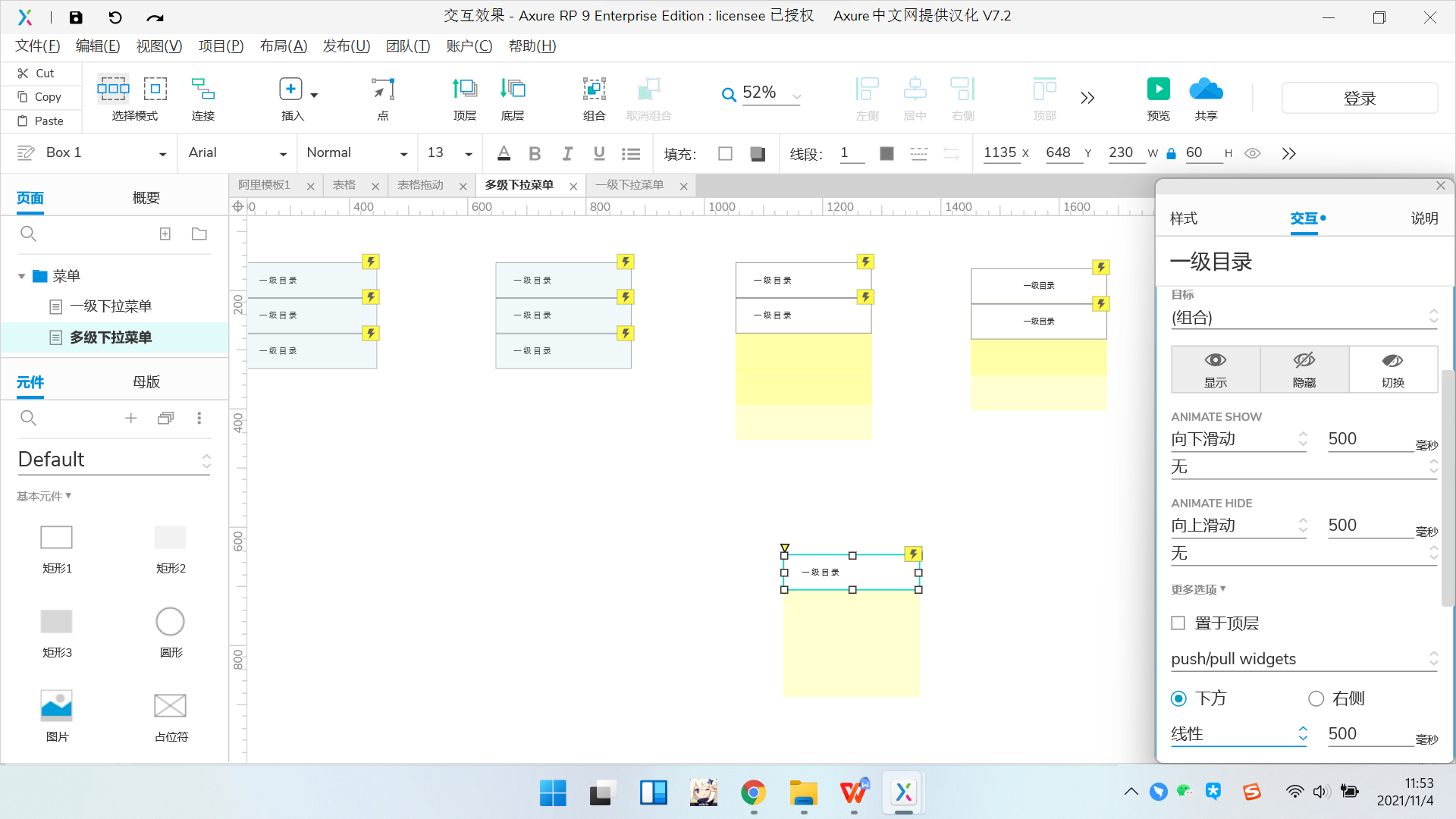Click the 隐藏 hide action button
1456x819 pixels.
tap(1304, 369)
